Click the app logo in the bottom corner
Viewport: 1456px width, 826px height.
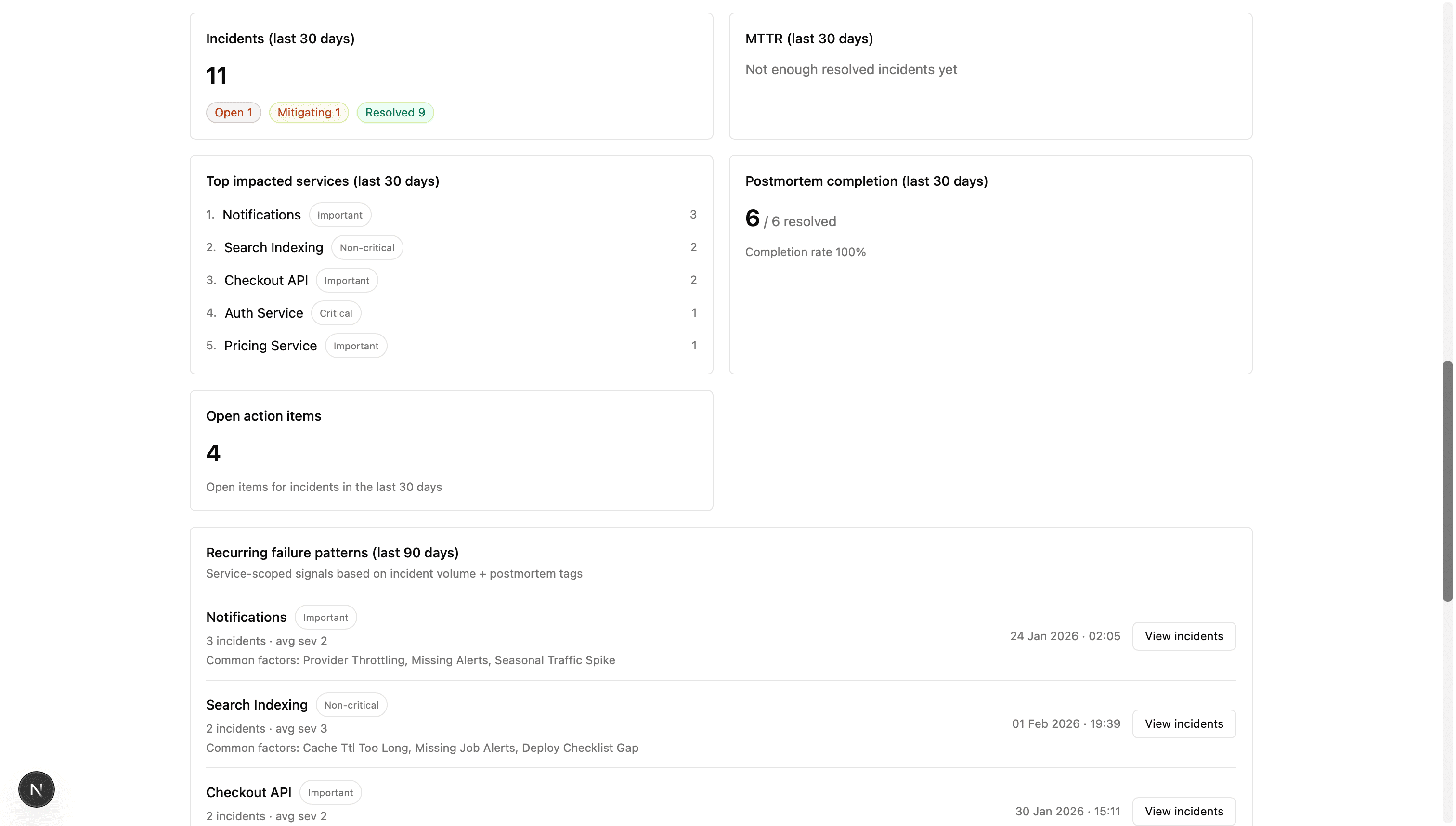pos(36,789)
